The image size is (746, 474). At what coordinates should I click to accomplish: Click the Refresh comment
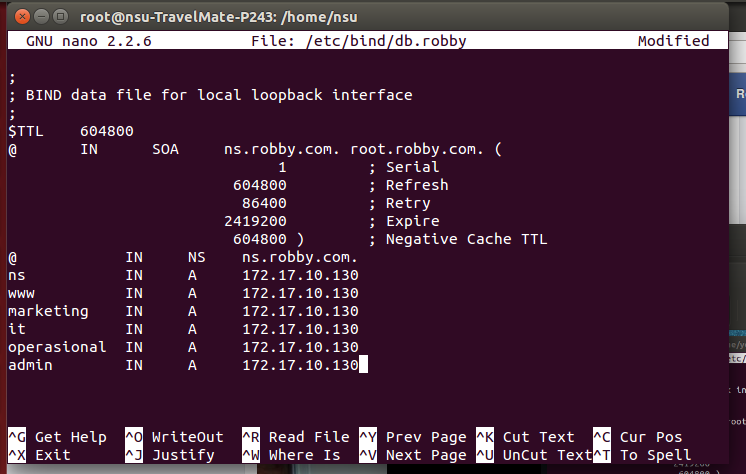tap(409, 185)
